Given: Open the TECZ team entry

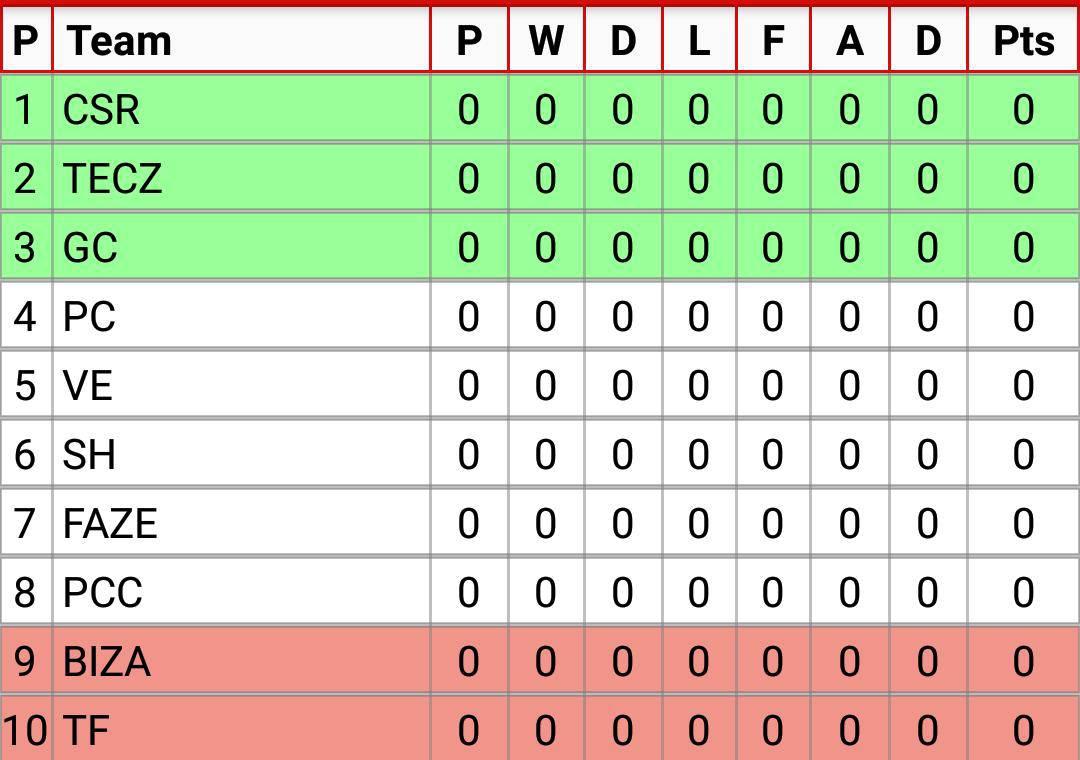Looking at the screenshot, I should point(113,178).
